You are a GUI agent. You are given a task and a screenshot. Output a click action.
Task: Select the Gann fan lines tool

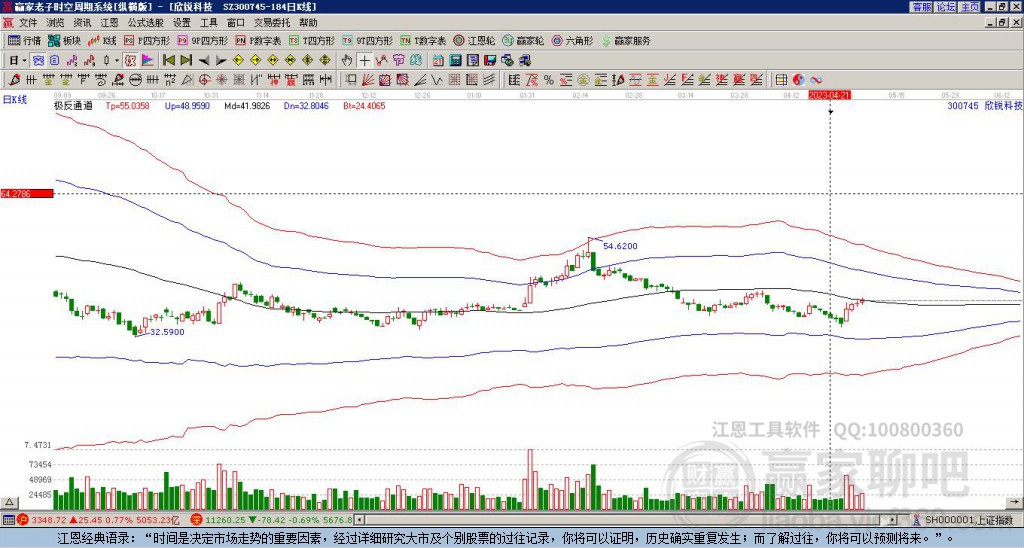pyautogui.click(x=368, y=80)
